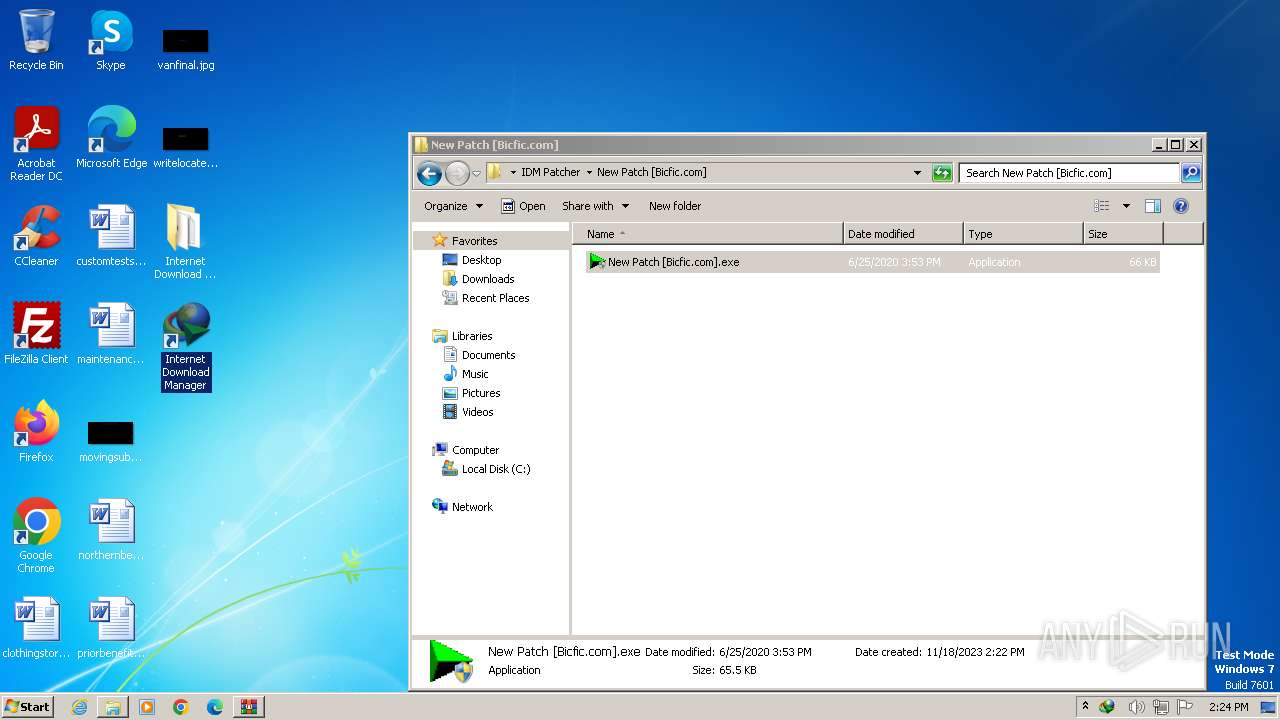Launch FileZilla Client shortcut
Viewport: 1280px width, 720px height.
click(x=36, y=334)
